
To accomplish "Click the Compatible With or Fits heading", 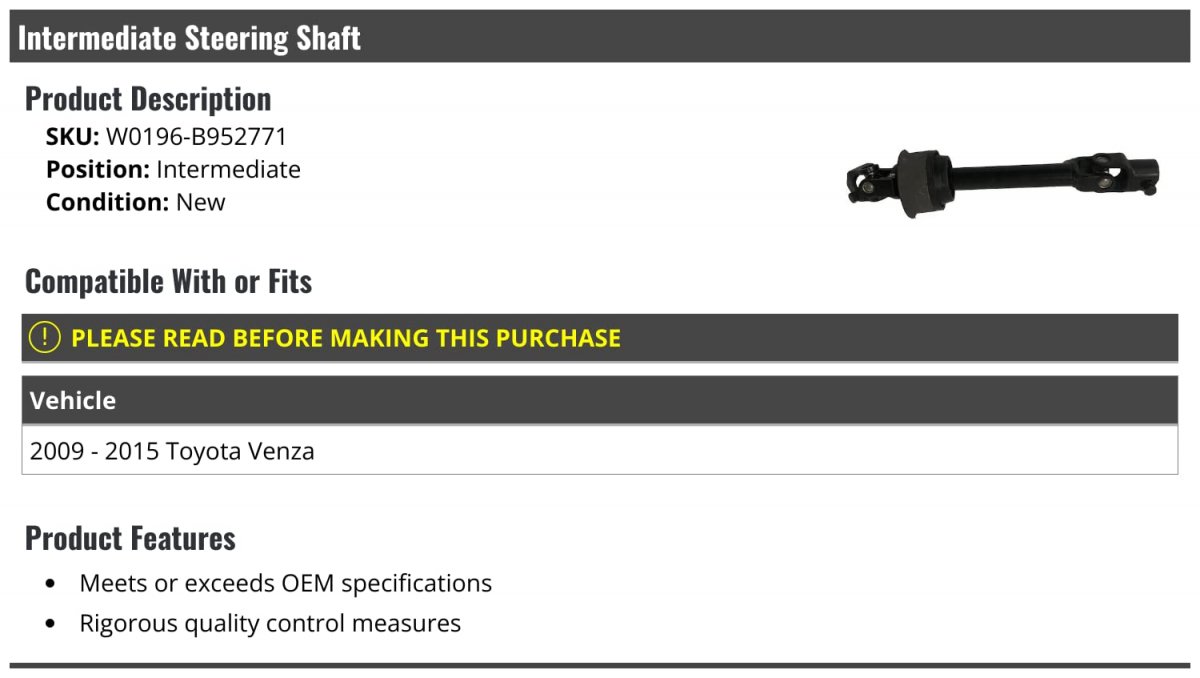I will point(169,281).
